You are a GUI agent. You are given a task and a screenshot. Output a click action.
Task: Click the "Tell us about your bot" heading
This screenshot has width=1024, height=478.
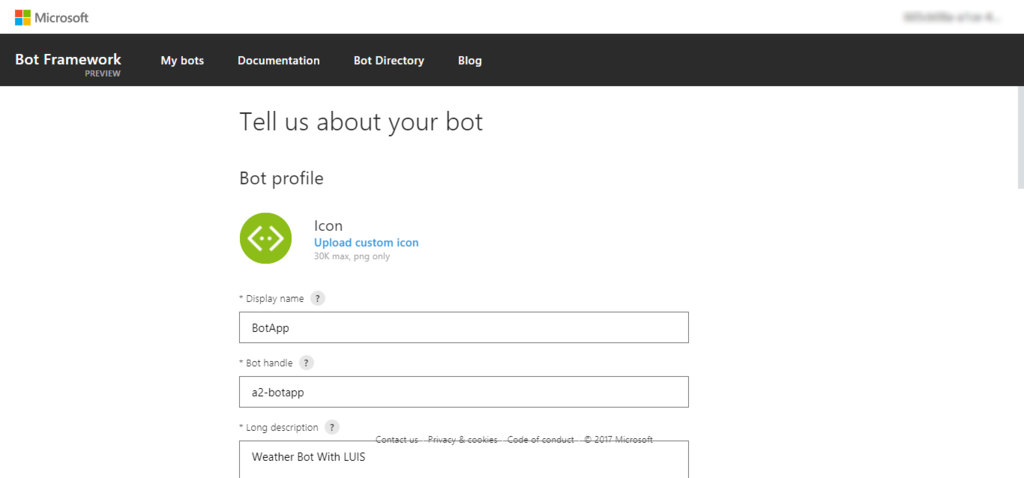[361, 123]
